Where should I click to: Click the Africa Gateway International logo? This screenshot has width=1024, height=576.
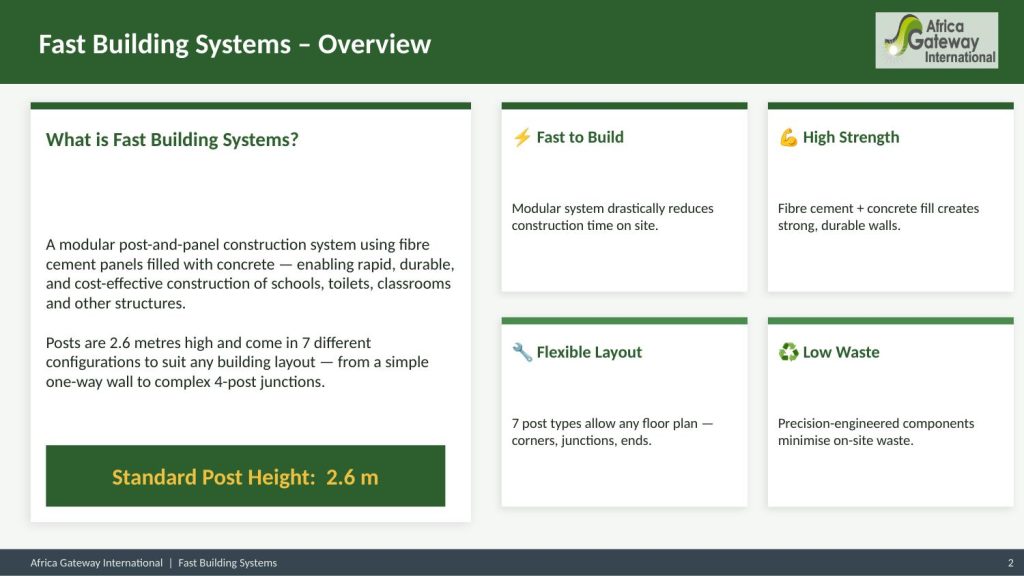936,40
